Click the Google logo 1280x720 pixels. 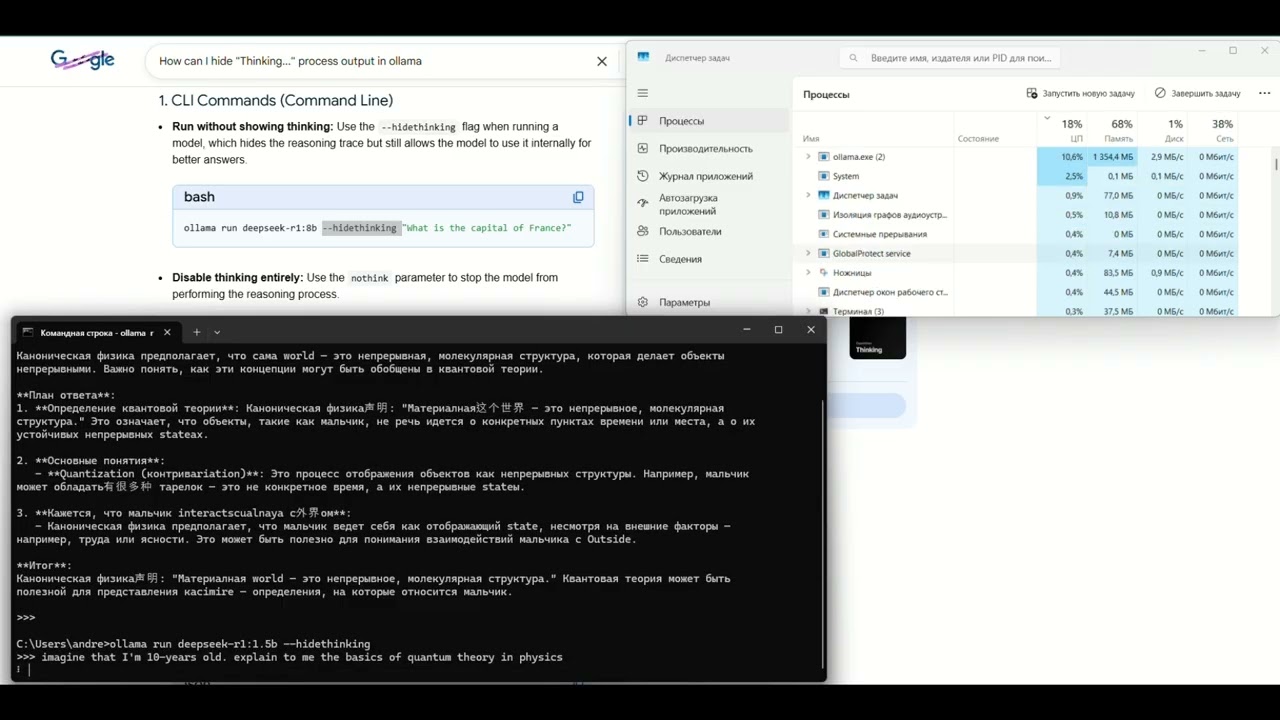(83, 60)
